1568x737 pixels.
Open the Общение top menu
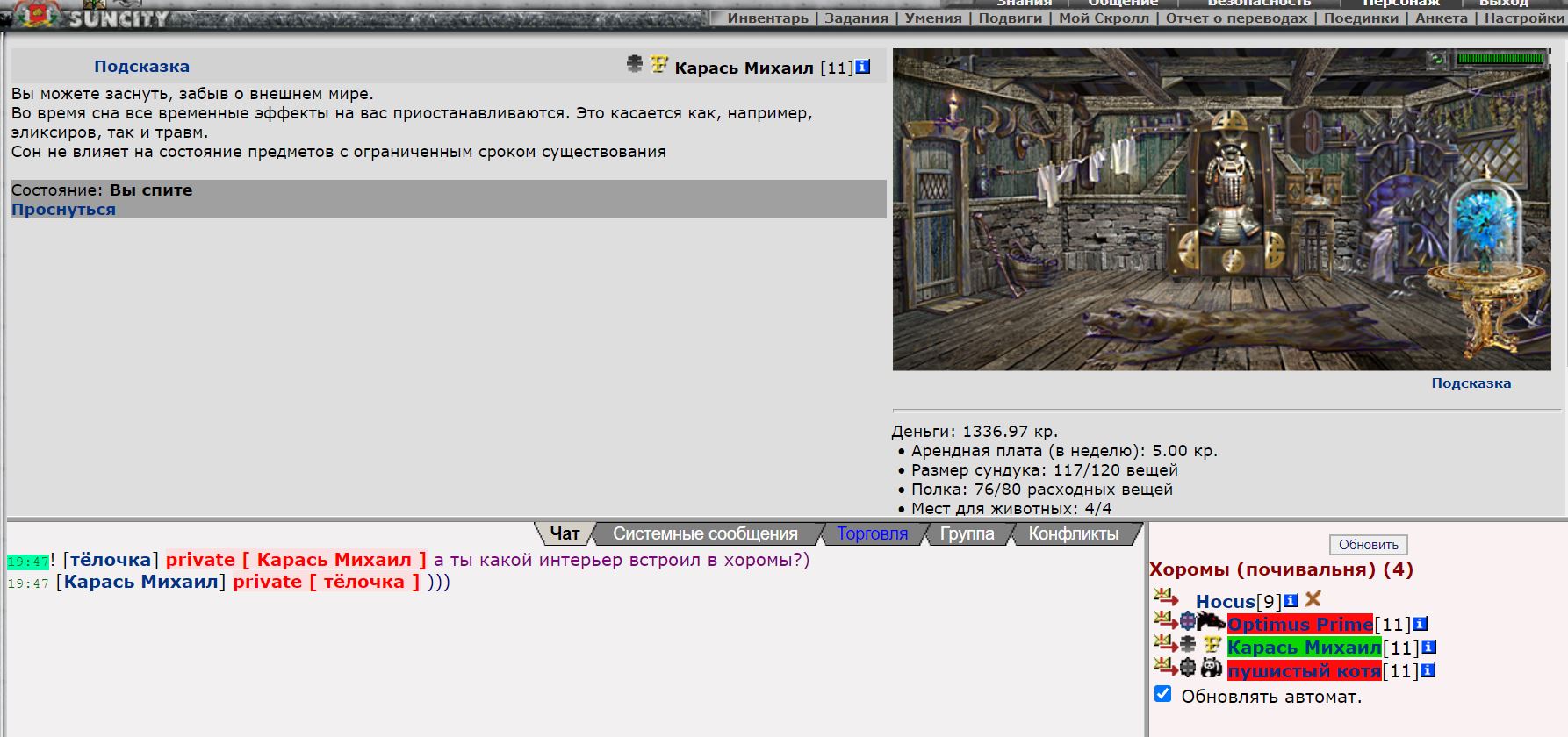point(1123,4)
